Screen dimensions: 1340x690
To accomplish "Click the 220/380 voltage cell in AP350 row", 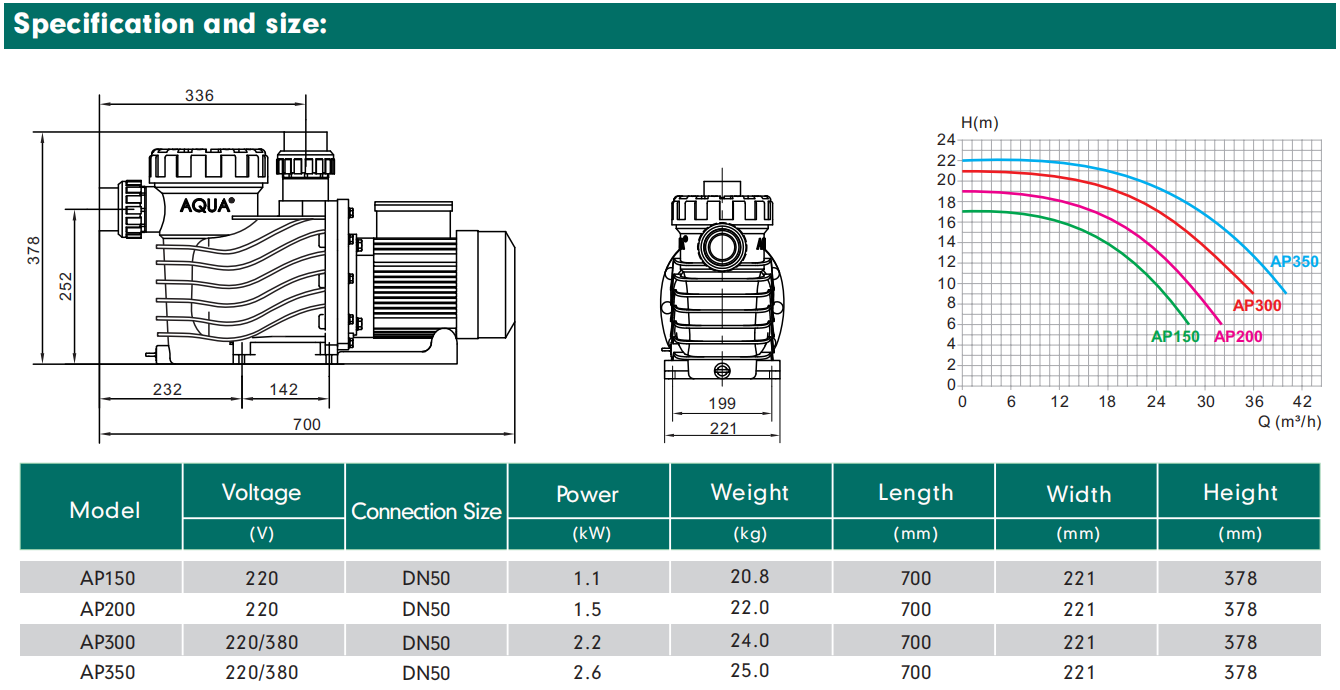I will pyautogui.click(x=261, y=673).
